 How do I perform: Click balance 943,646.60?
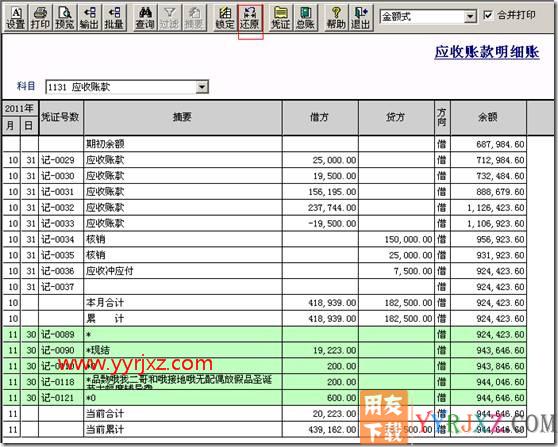coord(500,351)
